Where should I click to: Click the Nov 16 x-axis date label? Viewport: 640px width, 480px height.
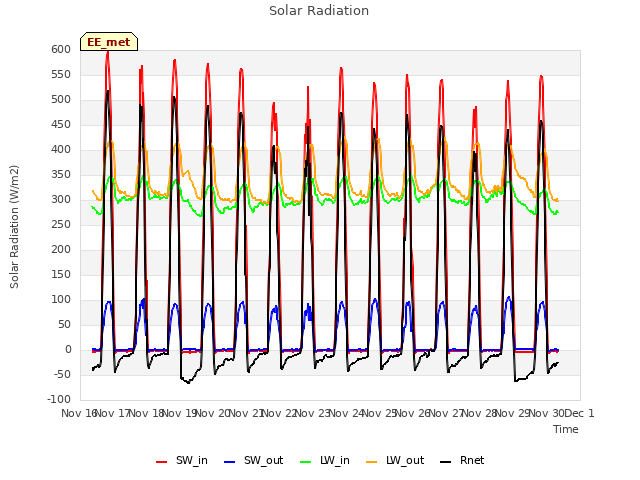pos(78,413)
